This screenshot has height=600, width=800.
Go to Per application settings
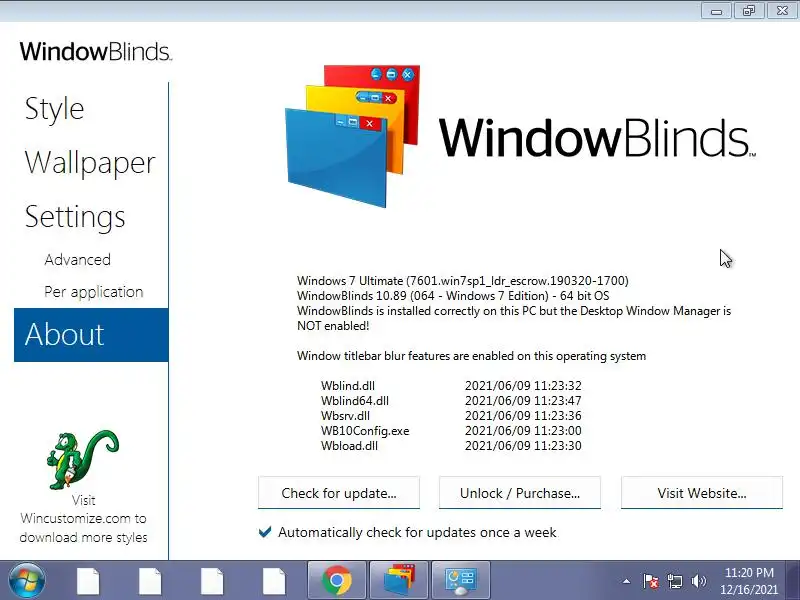pos(94,292)
